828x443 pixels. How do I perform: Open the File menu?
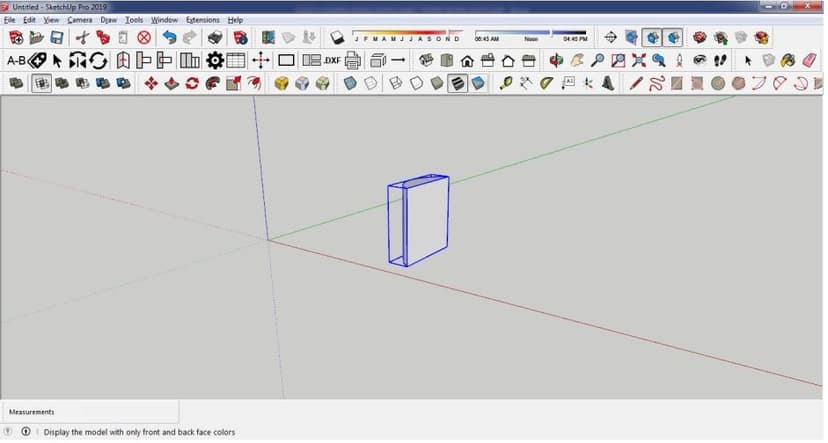click(x=10, y=20)
